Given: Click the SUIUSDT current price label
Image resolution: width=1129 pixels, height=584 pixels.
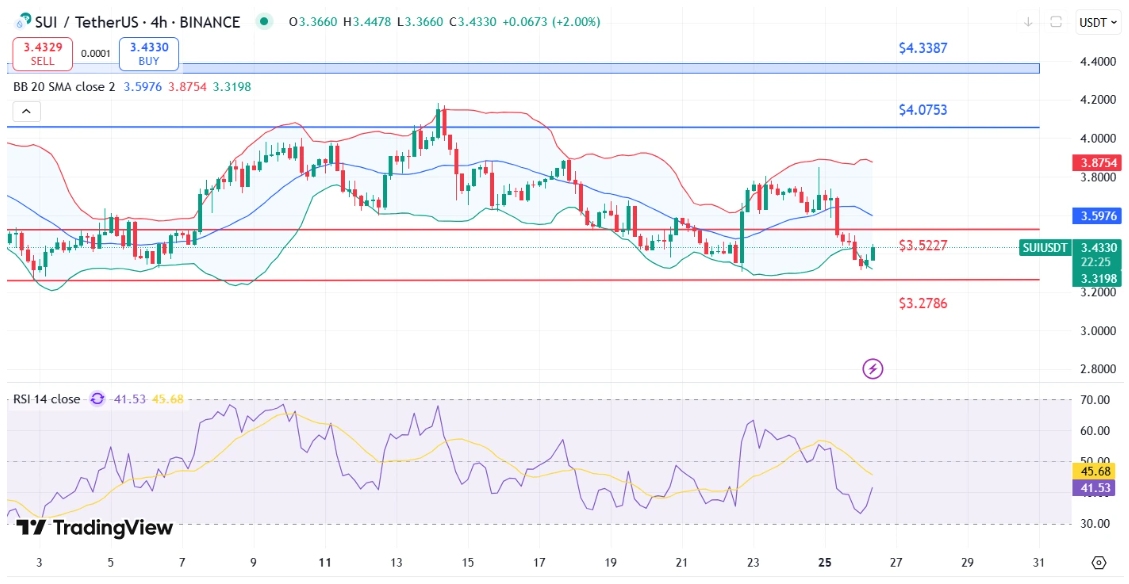Looking at the screenshot, I should click(1045, 248).
